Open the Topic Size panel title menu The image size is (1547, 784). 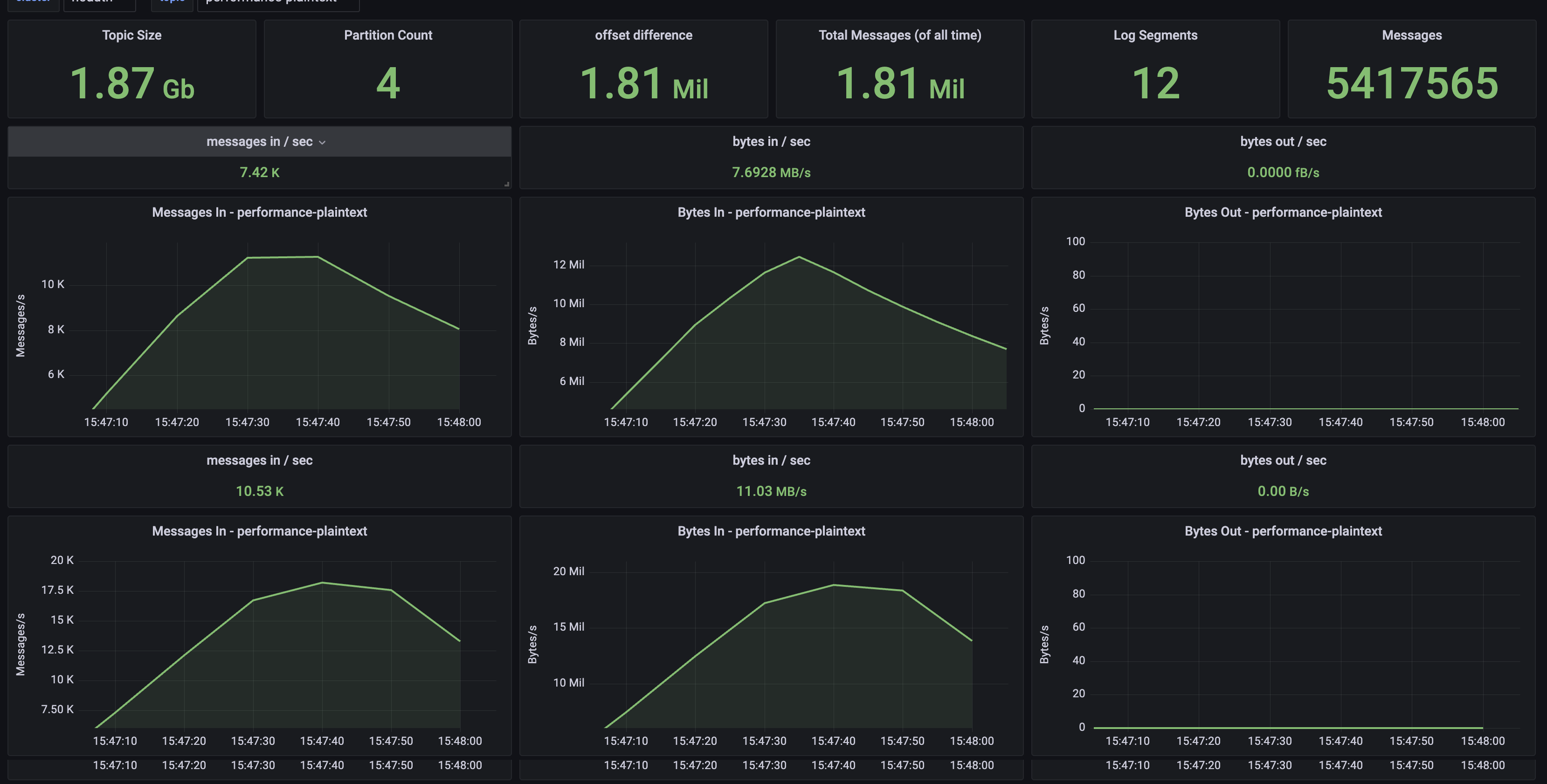pyautogui.click(x=131, y=35)
